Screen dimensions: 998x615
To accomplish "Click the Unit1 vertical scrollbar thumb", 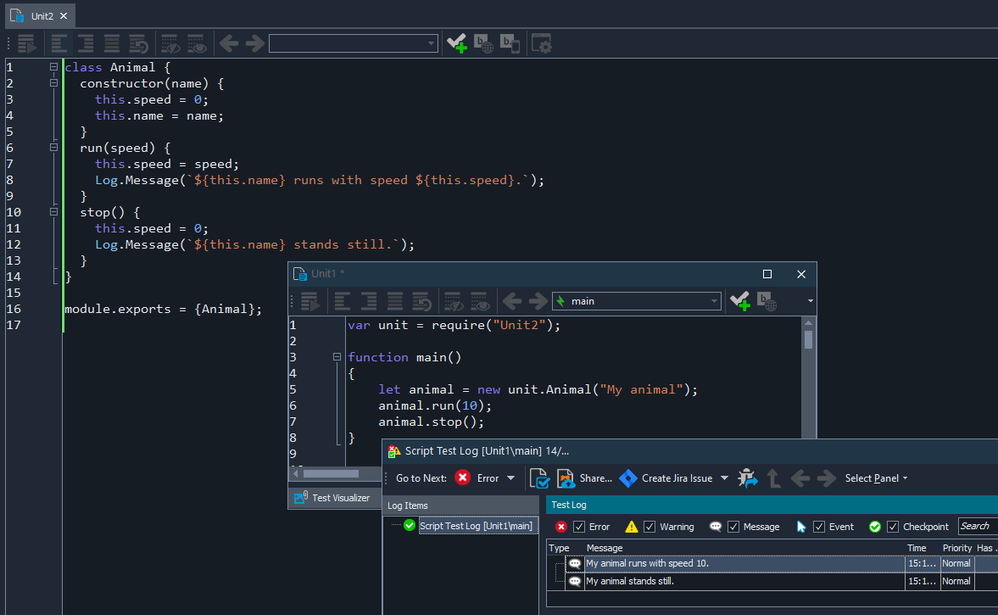I will [x=808, y=338].
